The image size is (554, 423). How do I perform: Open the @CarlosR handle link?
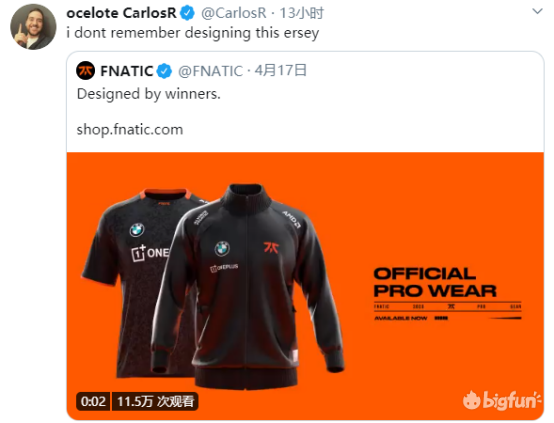click(x=234, y=13)
